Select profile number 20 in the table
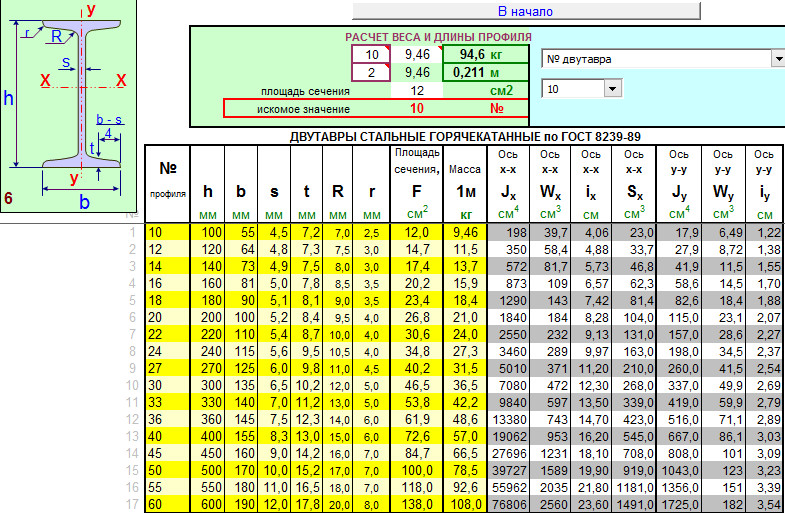 (168, 317)
